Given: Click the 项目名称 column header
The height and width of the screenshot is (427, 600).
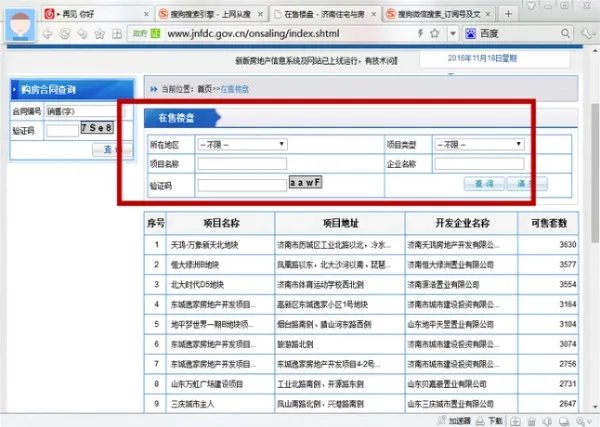Looking at the screenshot, I should click(x=221, y=223).
